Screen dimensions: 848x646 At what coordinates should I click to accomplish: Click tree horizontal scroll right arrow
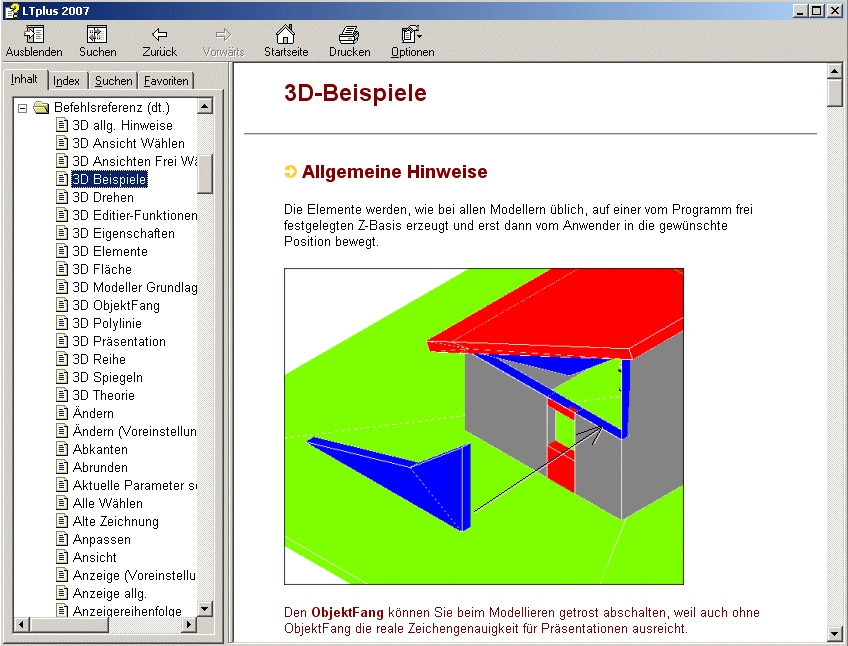pyautogui.click(x=189, y=624)
